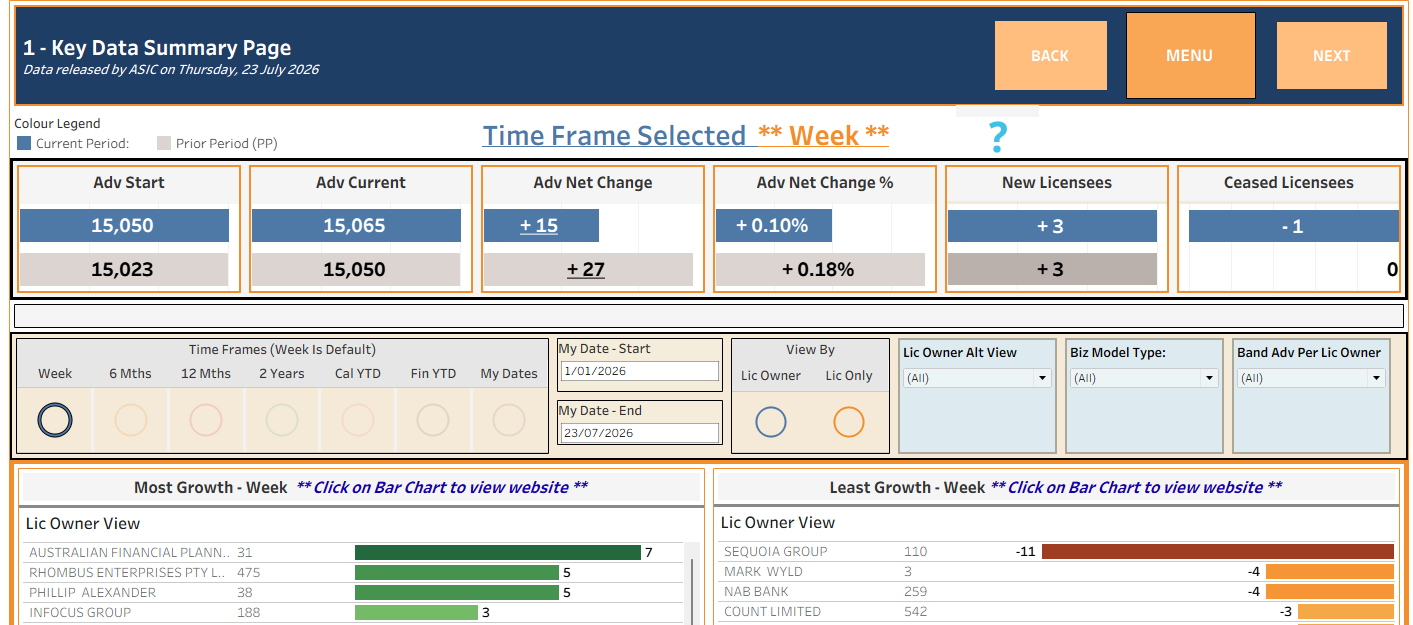This screenshot has width=1413, height=625.
Task: Select the 2 Years time frame circle
Action: [282, 420]
